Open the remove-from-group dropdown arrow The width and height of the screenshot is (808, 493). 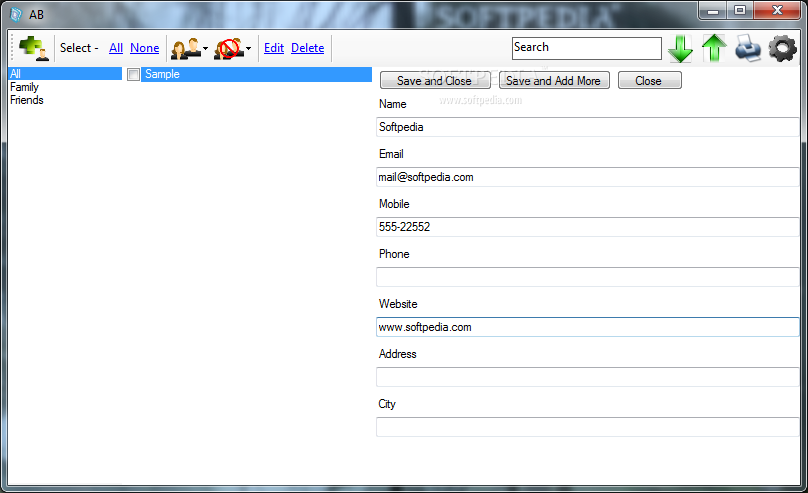coord(248,49)
